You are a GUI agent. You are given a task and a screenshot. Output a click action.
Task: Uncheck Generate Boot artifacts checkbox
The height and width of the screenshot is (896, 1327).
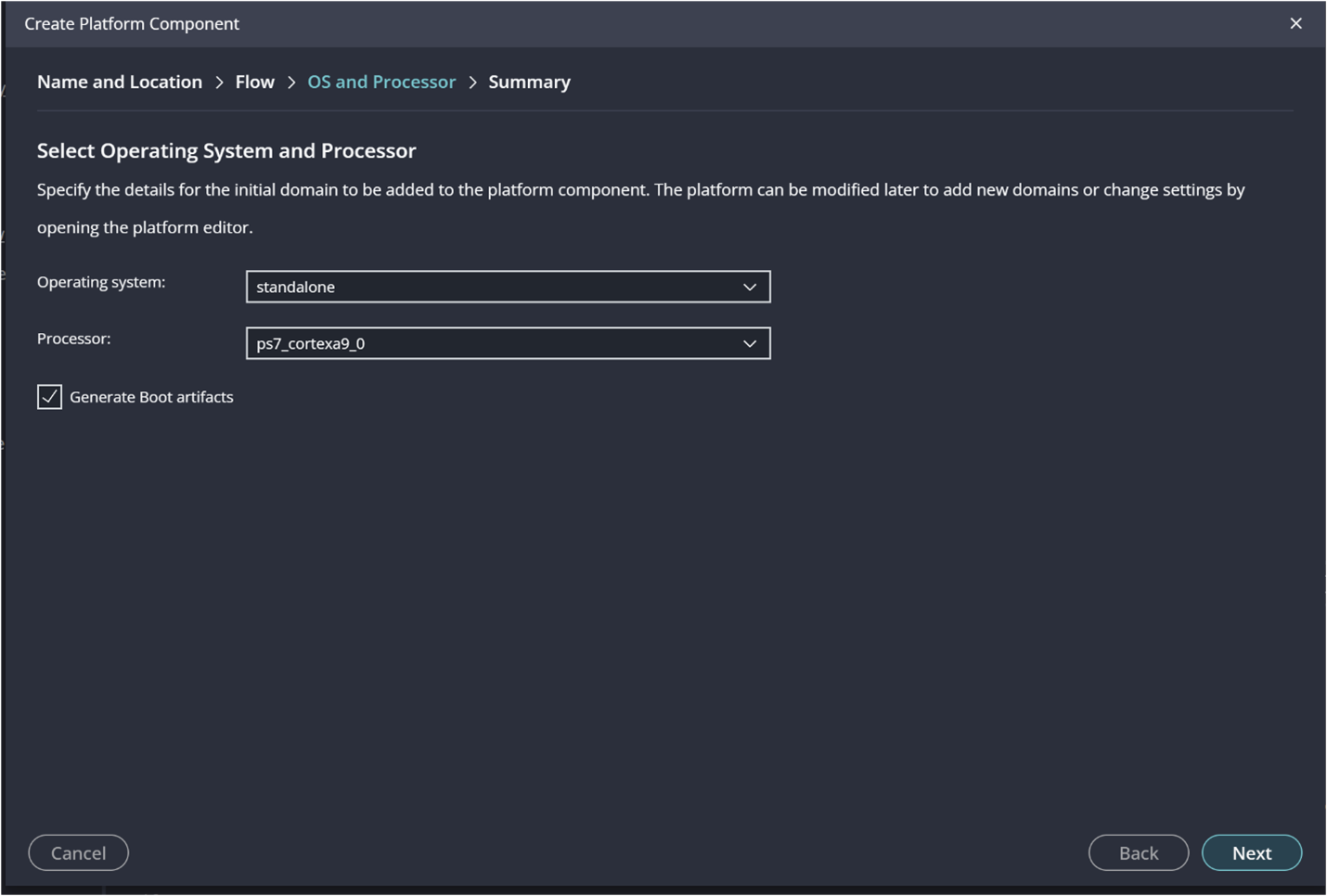coord(49,397)
